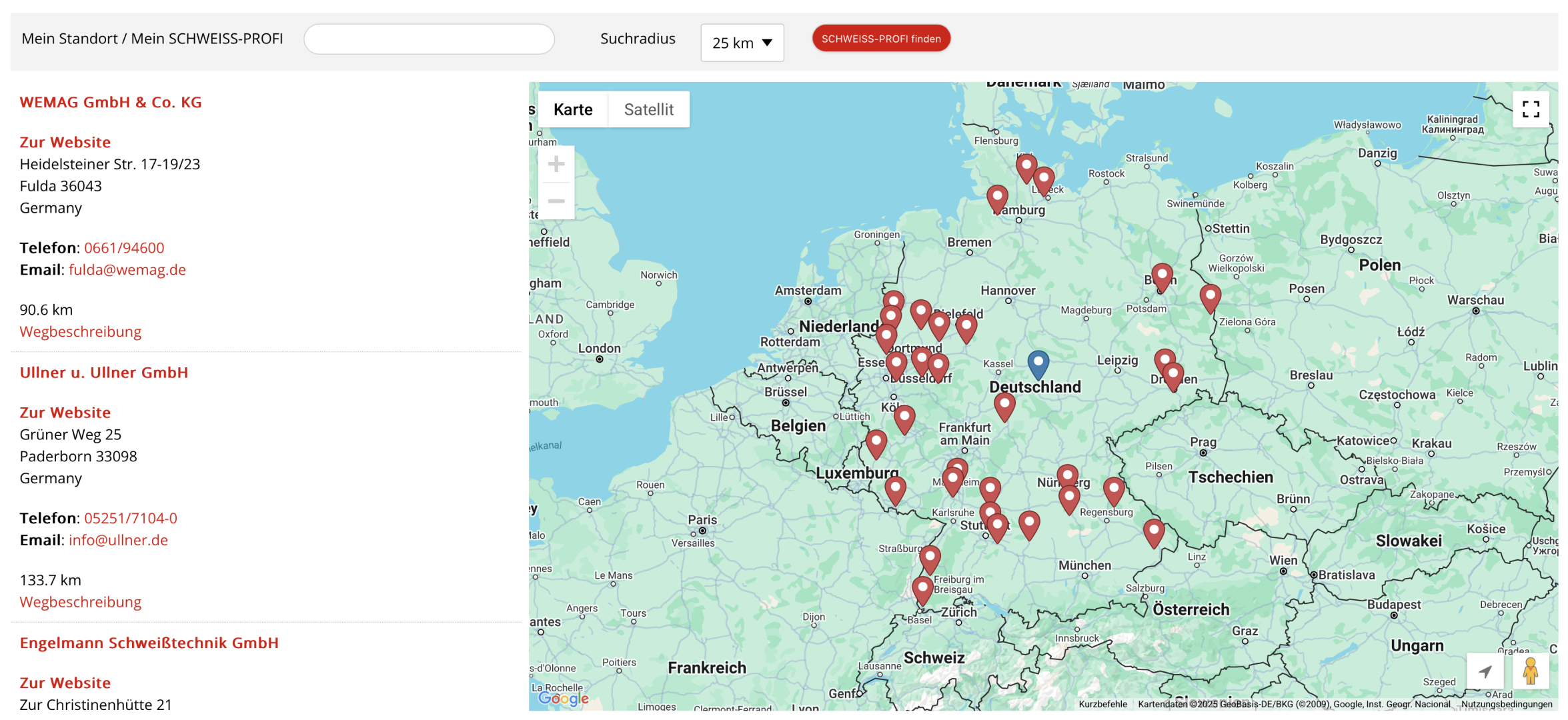Call WEMAG phone number 0661/94600

pyautogui.click(x=124, y=248)
